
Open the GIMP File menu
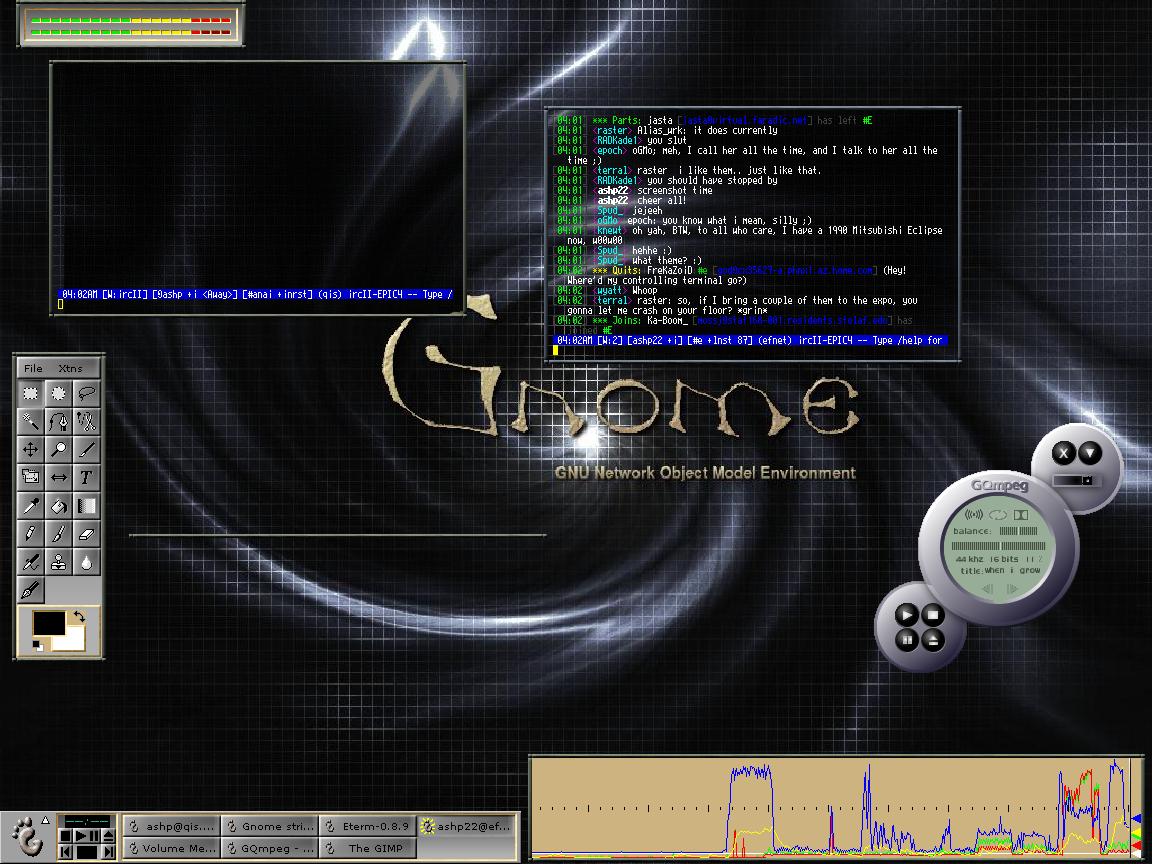(x=33, y=368)
